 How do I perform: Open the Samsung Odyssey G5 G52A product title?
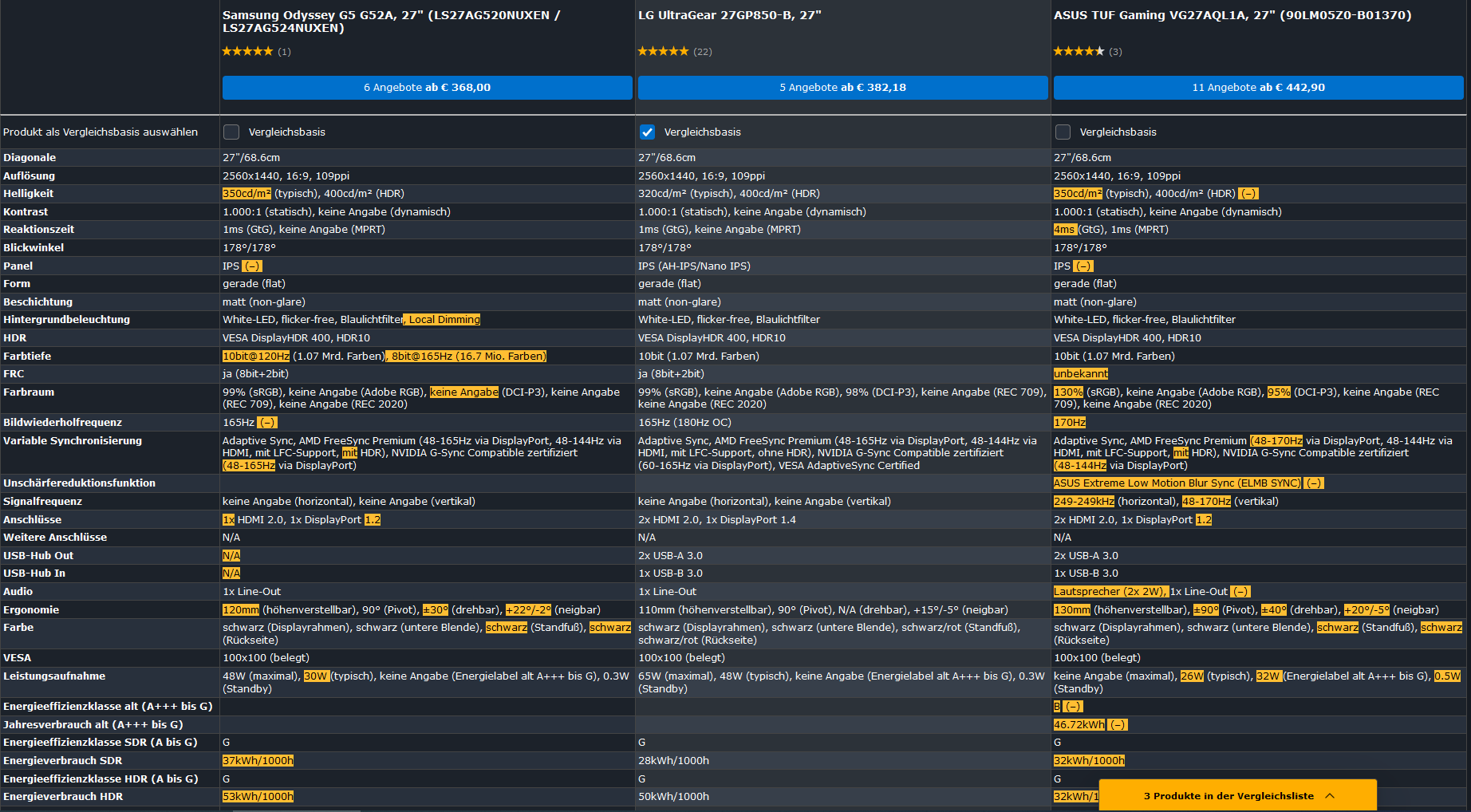(x=391, y=22)
